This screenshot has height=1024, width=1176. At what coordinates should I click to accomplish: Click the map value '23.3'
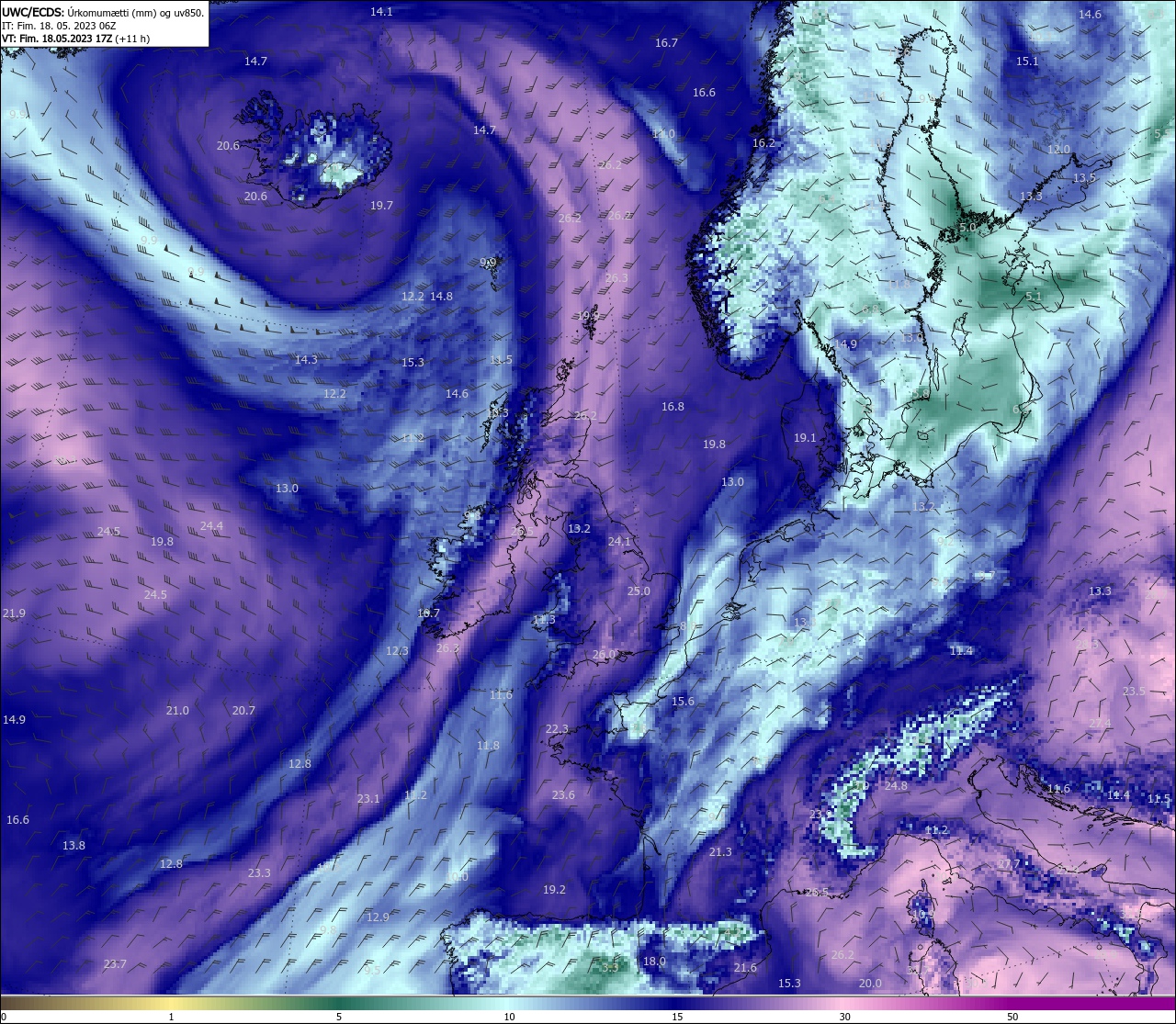[x=259, y=873]
